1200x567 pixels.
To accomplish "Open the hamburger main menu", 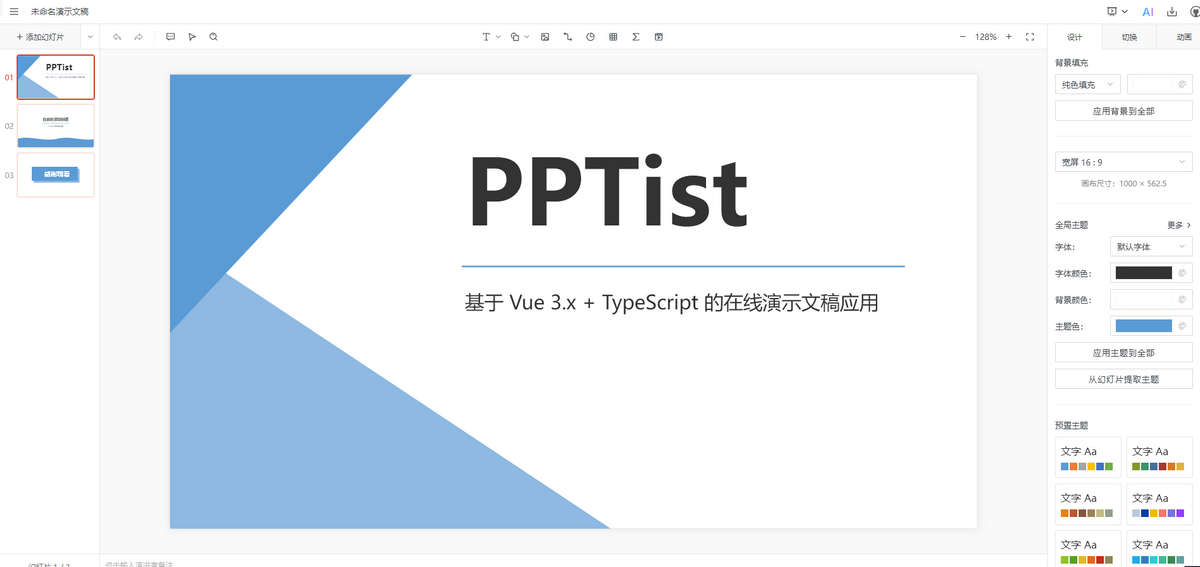I will [x=14, y=11].
